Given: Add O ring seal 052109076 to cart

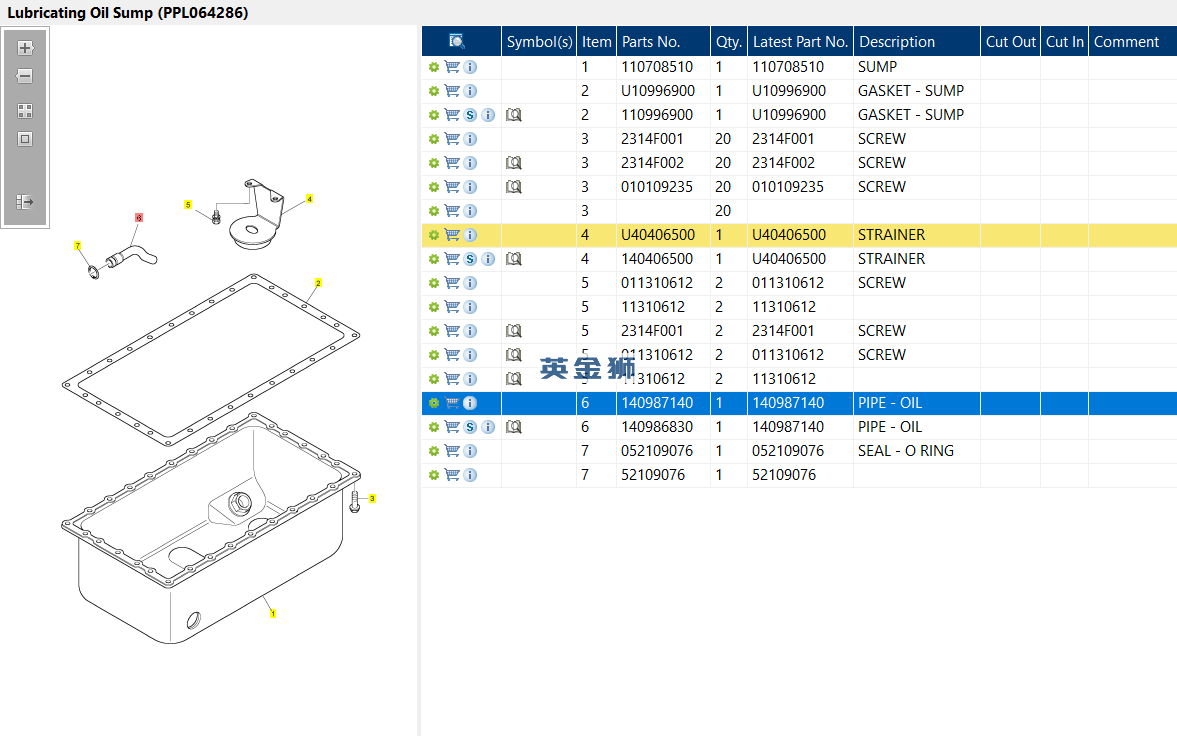Looking at the screenshot, I should (x=452, y=451).
